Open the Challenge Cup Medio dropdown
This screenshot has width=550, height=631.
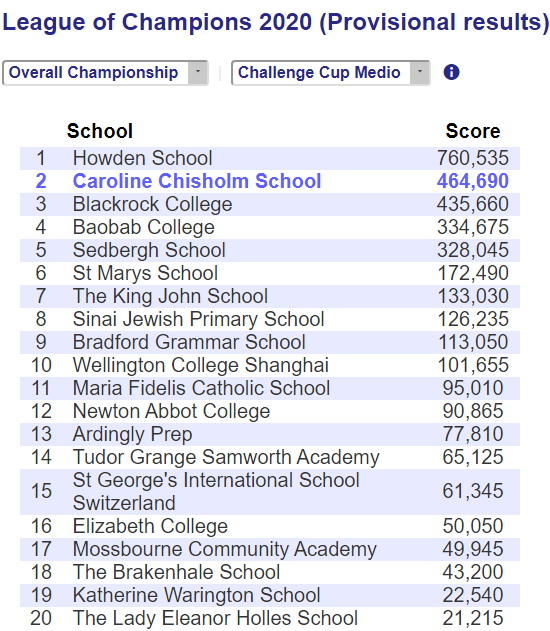click(x=331, y=73)
